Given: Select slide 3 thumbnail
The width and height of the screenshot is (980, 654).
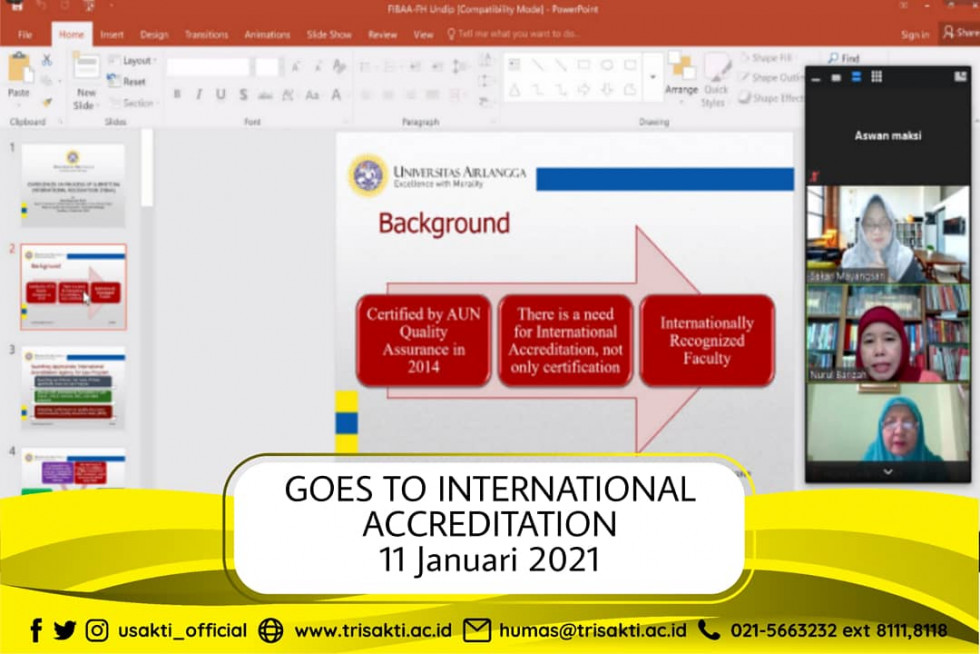Looking at the screenshot, I should pyautogui.click(x=73, y=388).
